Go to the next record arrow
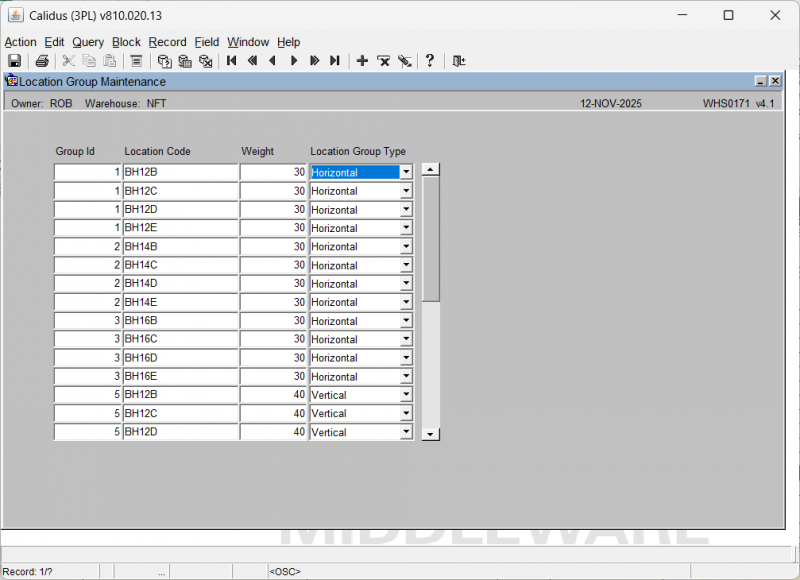This screenshot has width=800, height=580. [294, 61]
